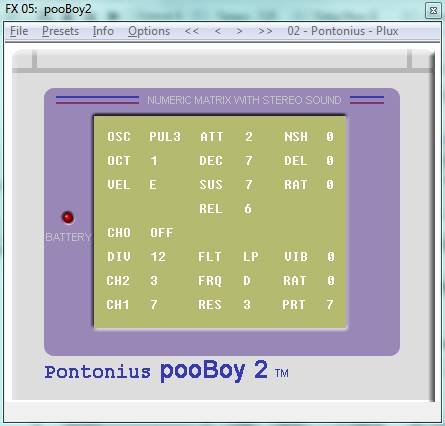Adjust the FRQ value D

[x=247, y=281]
